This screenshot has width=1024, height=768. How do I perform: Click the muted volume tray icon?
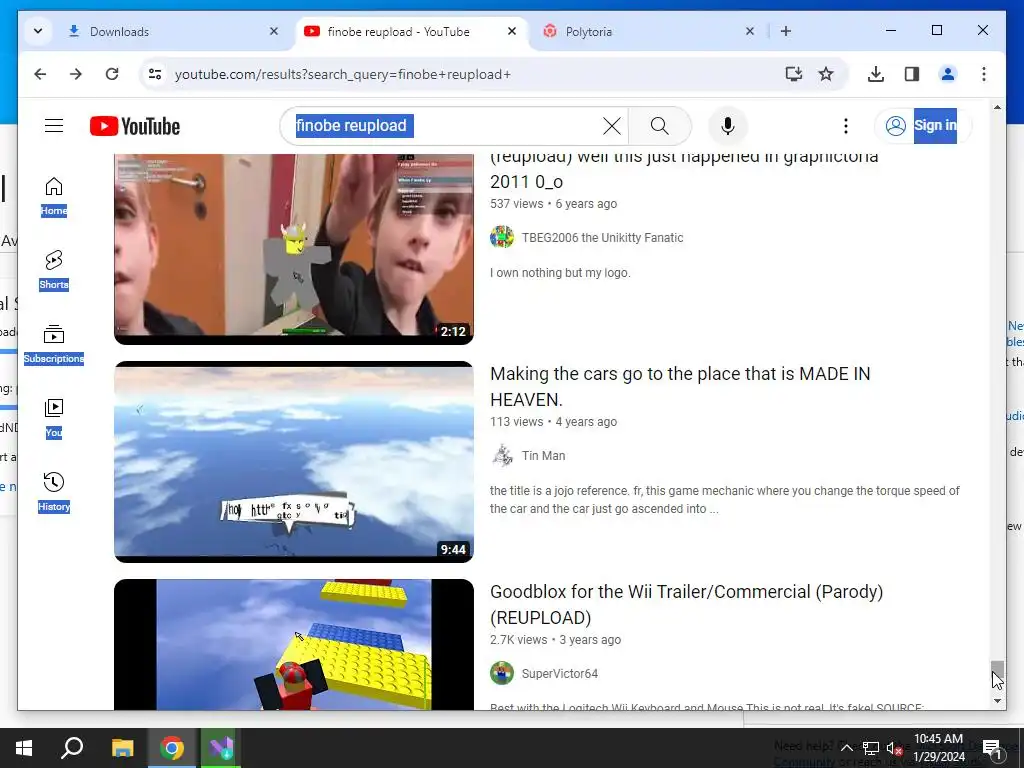[x=893, y=748]
